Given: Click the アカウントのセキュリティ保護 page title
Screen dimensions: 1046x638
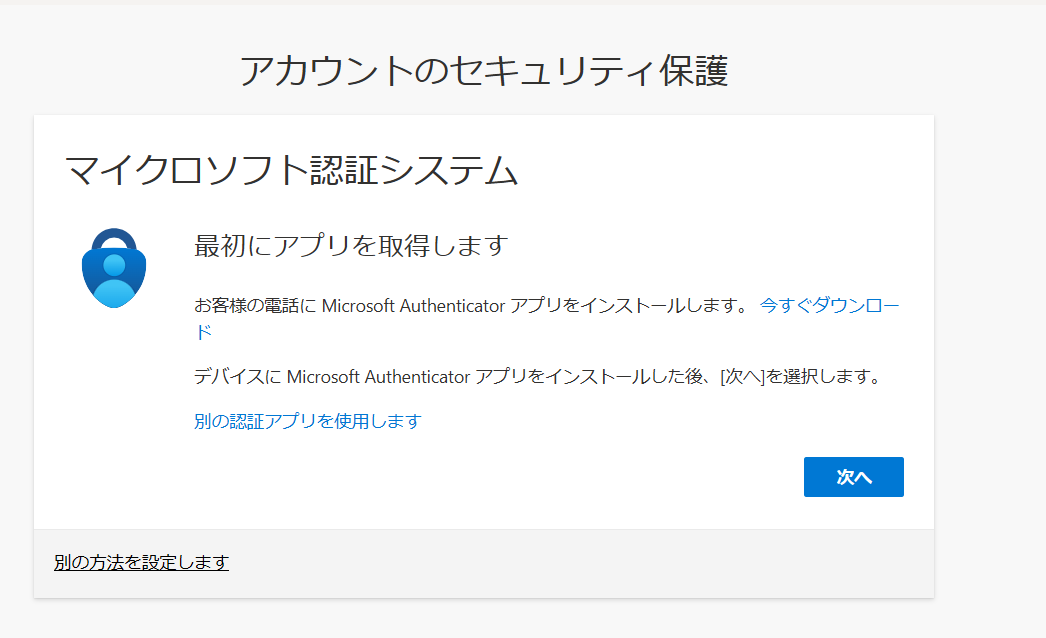Looking at the screenshot, I should click(x=483, y=72).
